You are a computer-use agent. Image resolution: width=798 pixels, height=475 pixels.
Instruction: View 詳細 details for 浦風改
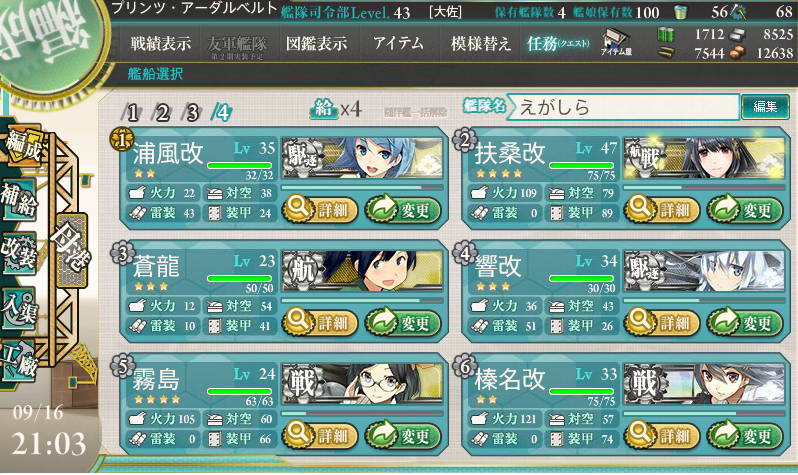tap(320, 209)
